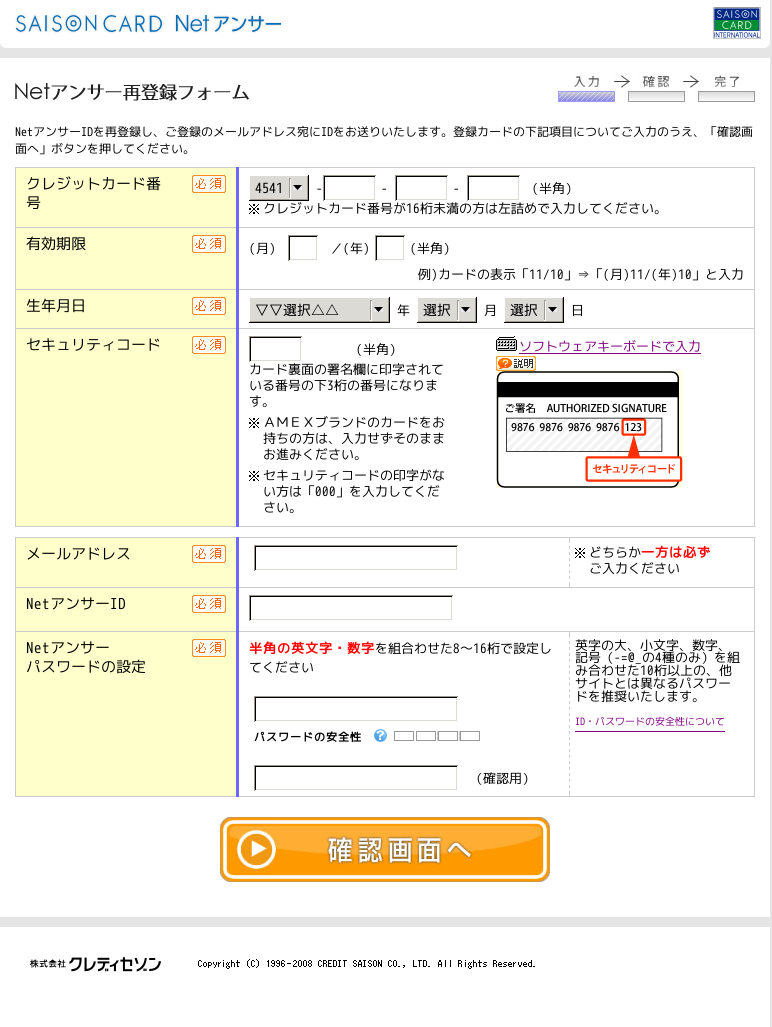
Task: Click the security code card illustration
Action: tap(588, 430)
